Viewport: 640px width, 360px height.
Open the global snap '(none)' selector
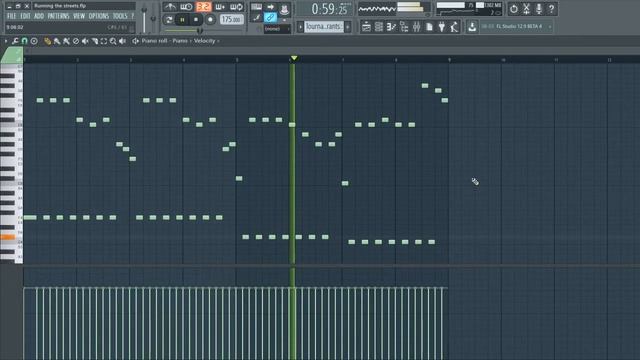[277, 29]
